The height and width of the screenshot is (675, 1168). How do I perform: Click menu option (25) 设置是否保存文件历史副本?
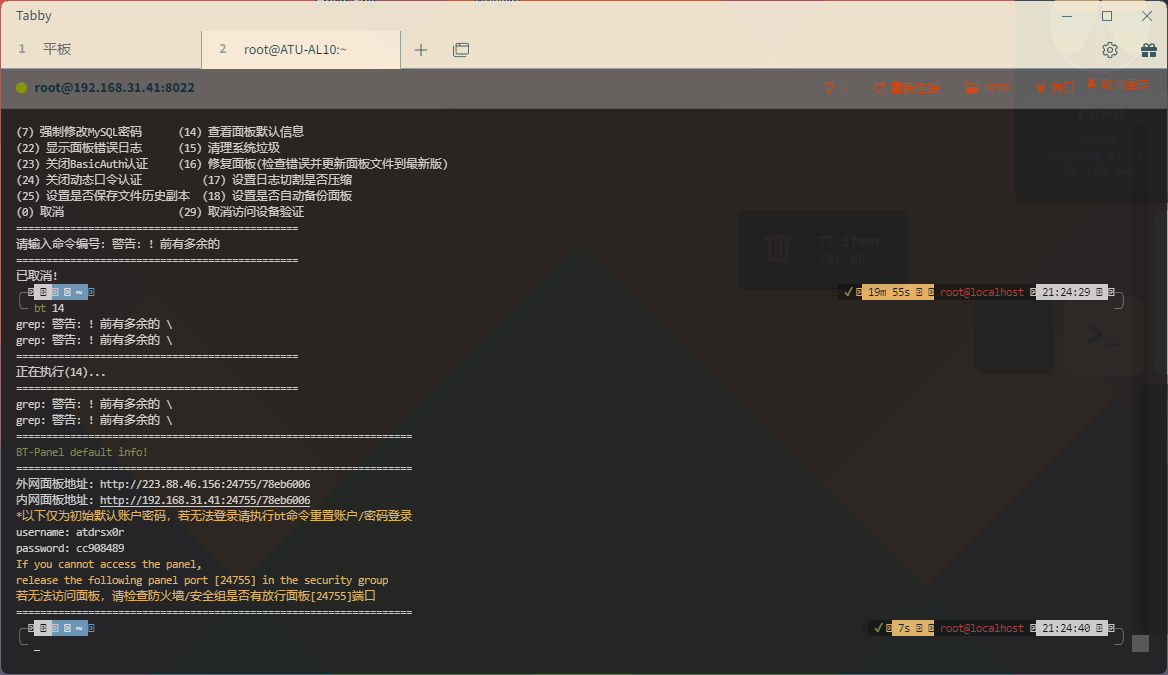[x=103, y=196]
